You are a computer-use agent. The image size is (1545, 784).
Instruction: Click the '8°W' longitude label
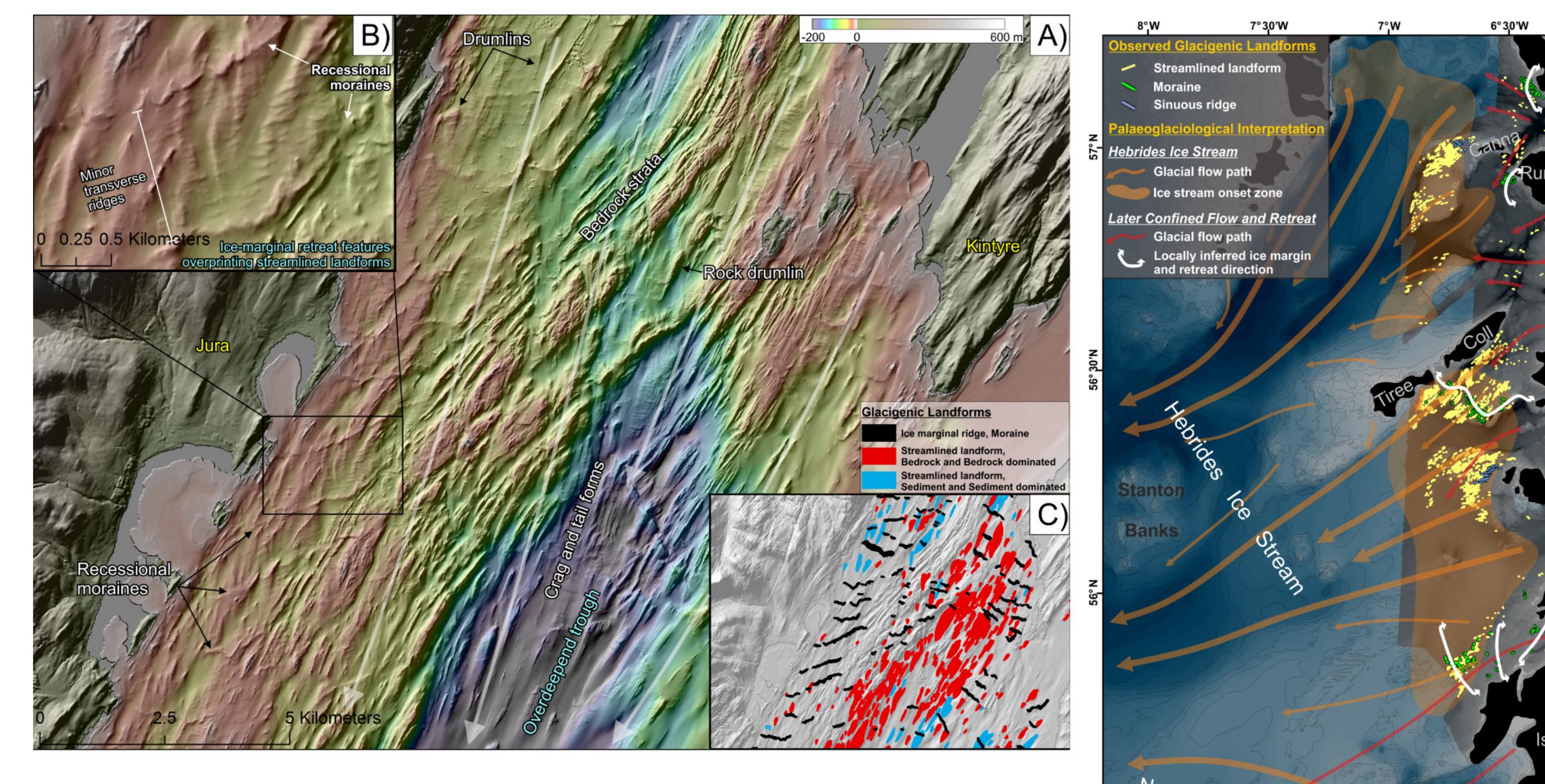pos(1148,26)
